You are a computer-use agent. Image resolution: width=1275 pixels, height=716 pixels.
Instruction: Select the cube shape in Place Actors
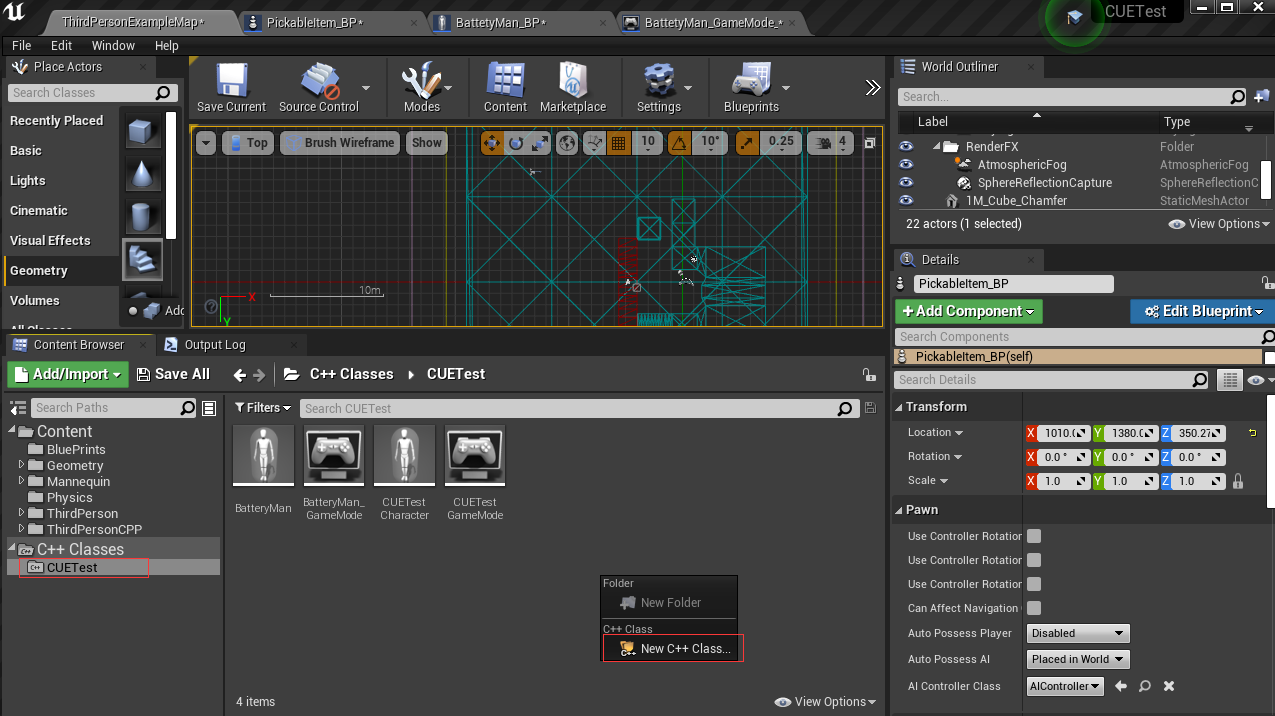point(143,131)
